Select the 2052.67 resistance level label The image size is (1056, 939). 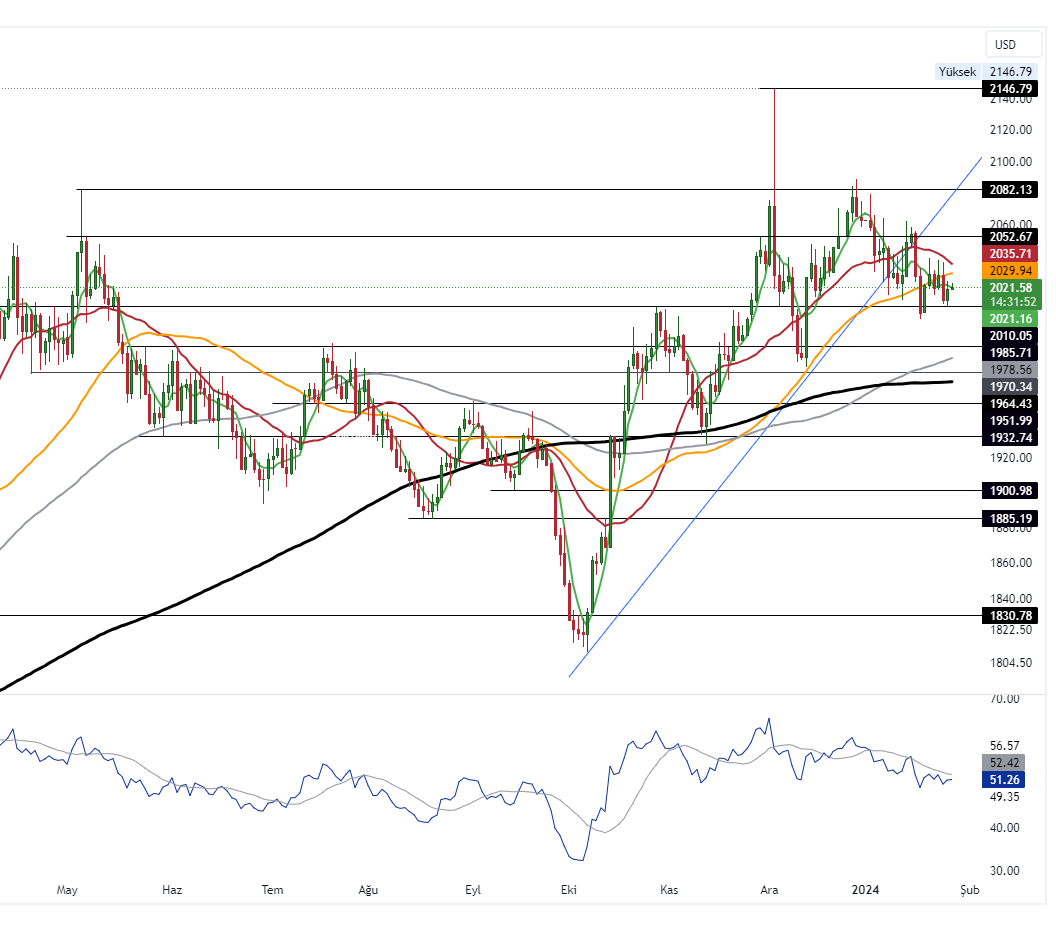point(1010,237)
